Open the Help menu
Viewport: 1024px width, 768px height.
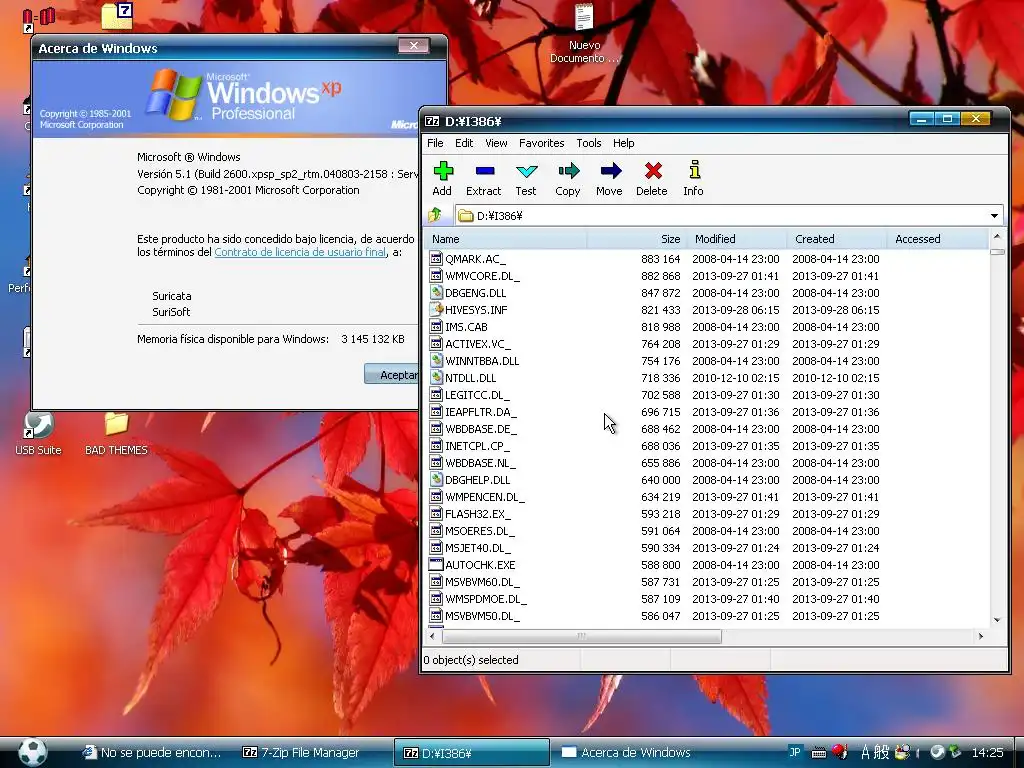tap(623, 143)
